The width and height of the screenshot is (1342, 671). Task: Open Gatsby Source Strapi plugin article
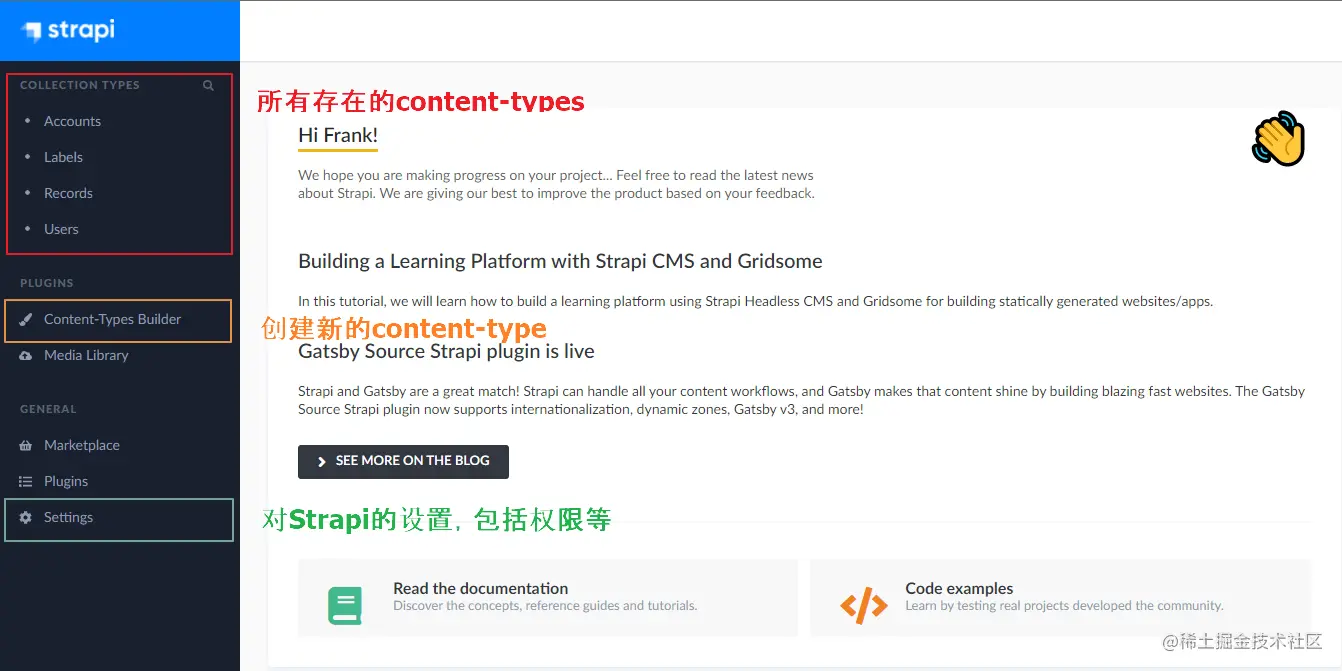click(446, 351)
